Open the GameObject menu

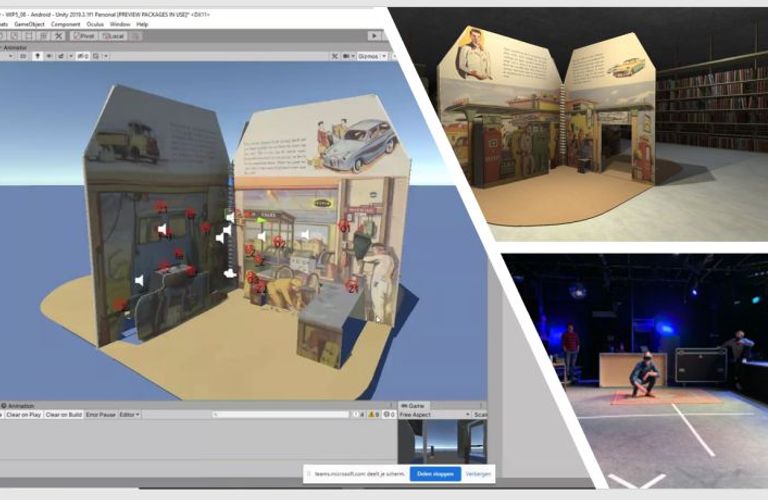[29, 24]
